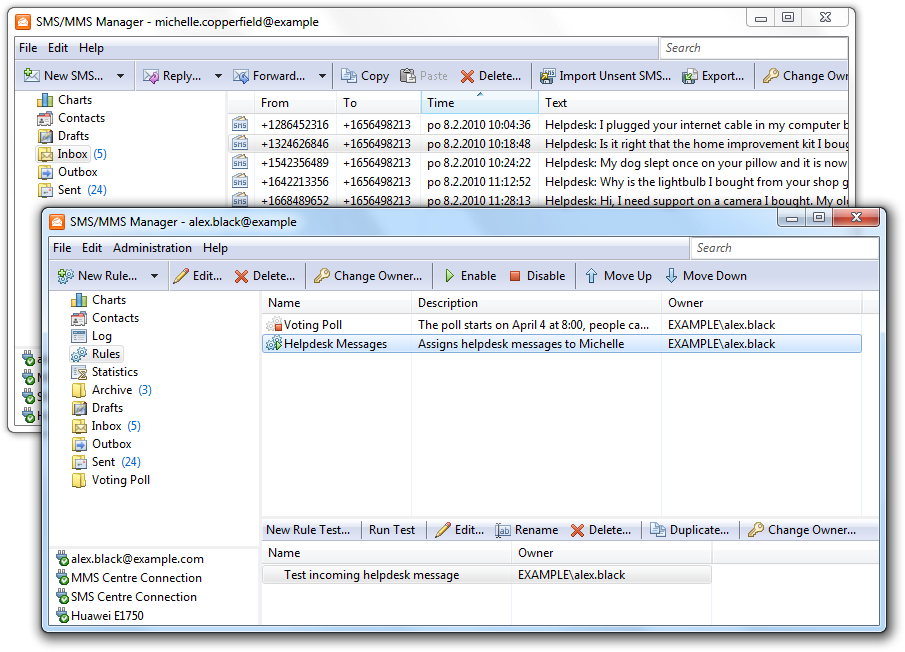905x652 pixels.
Task: Click Export in michelle window toolbar
Action: pyautogui.click(x=713, y=76)
